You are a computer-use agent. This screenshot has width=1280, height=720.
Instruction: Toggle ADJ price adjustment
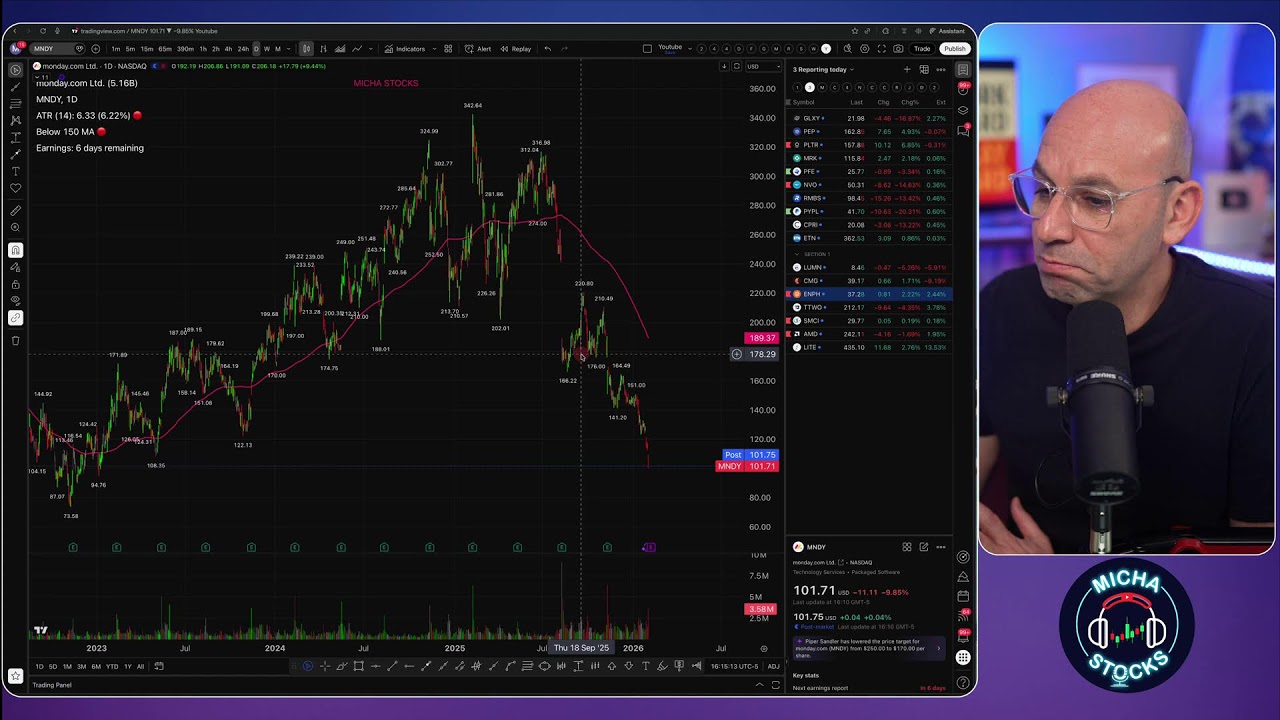[x=773, y=666]
